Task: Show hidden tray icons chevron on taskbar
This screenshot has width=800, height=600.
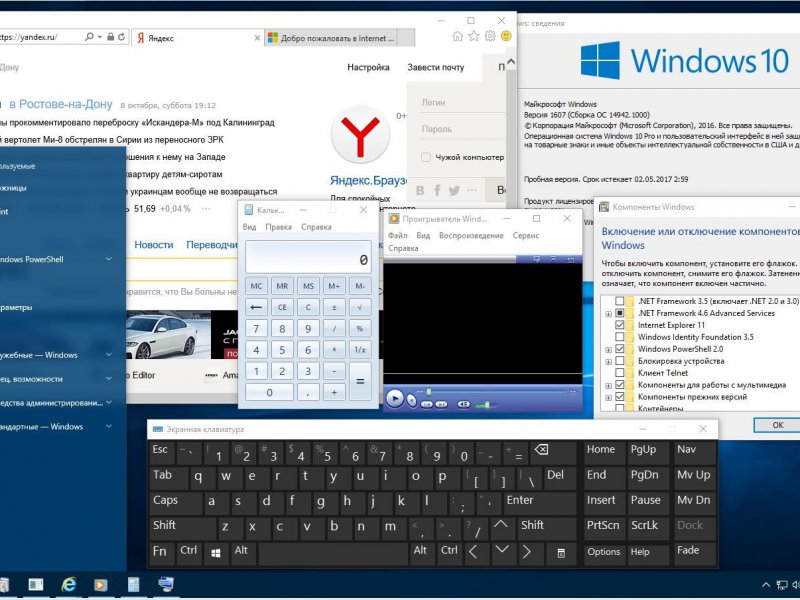Action: coord(766,585)
